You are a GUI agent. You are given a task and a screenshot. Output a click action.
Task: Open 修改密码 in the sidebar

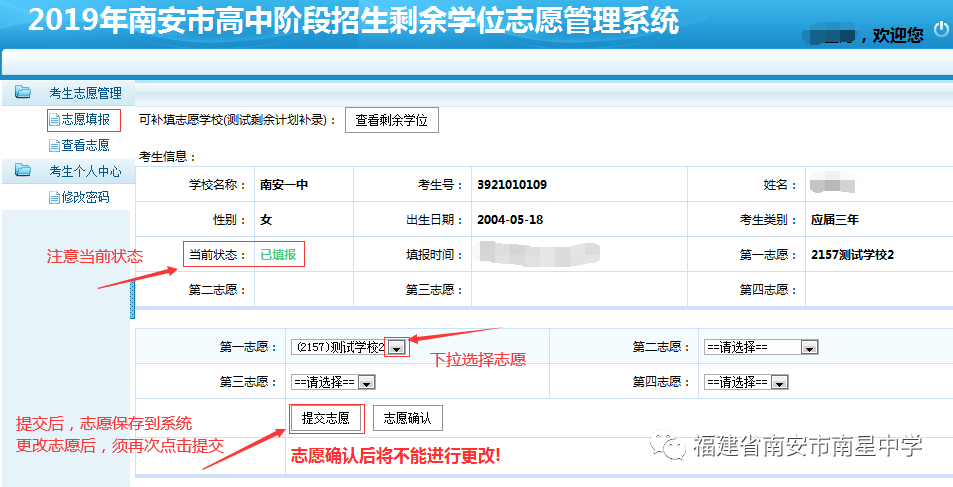pyautogui.click(x=86, y=198)
